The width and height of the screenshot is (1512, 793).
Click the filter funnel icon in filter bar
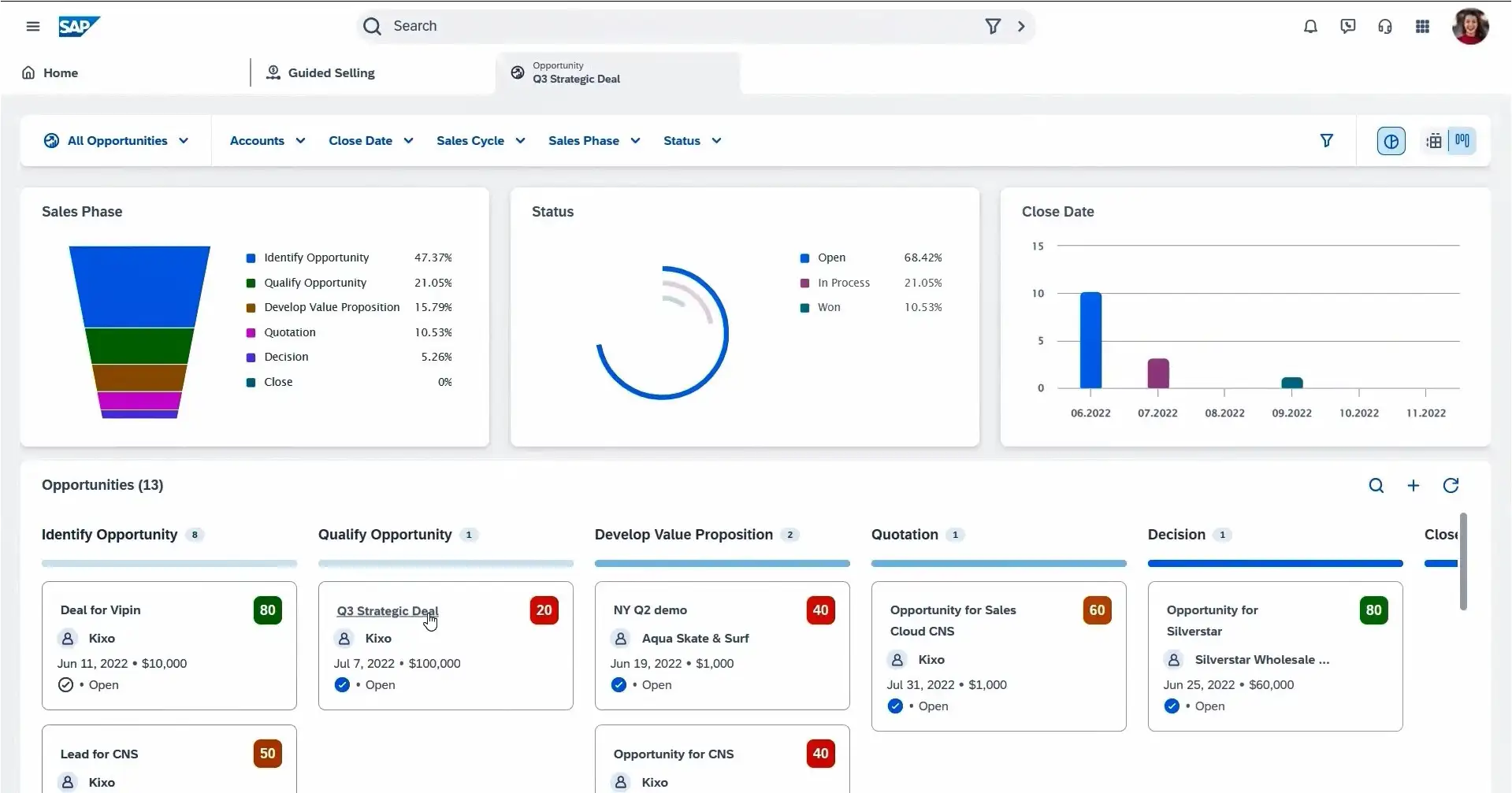click(x=1326, y=140)
